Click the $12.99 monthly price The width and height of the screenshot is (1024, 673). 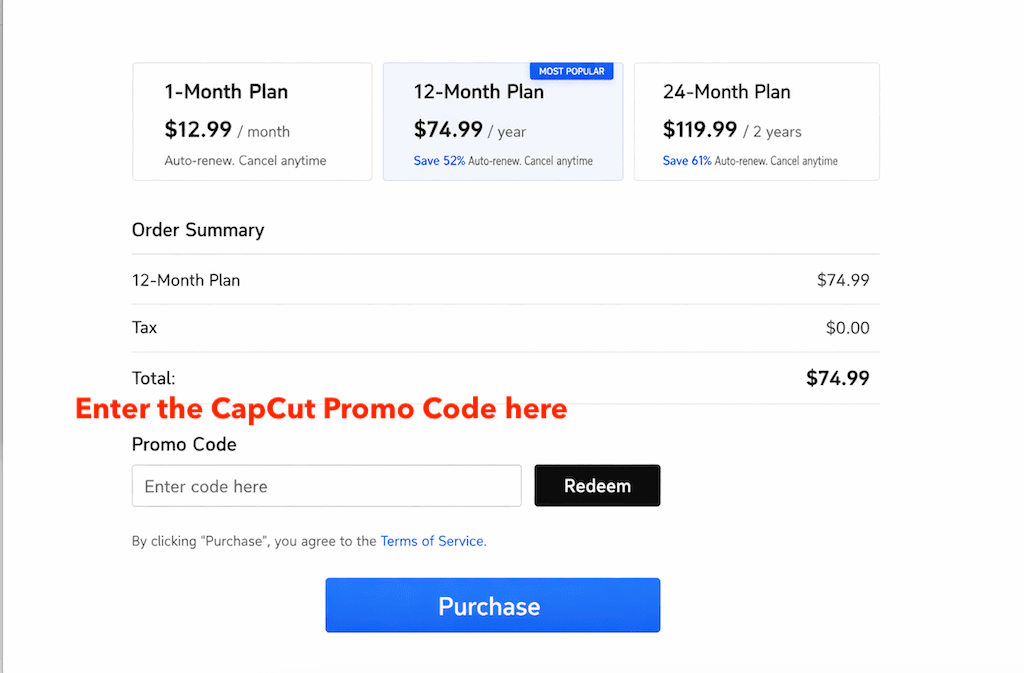pyautogui.click(x=200, y=131)
